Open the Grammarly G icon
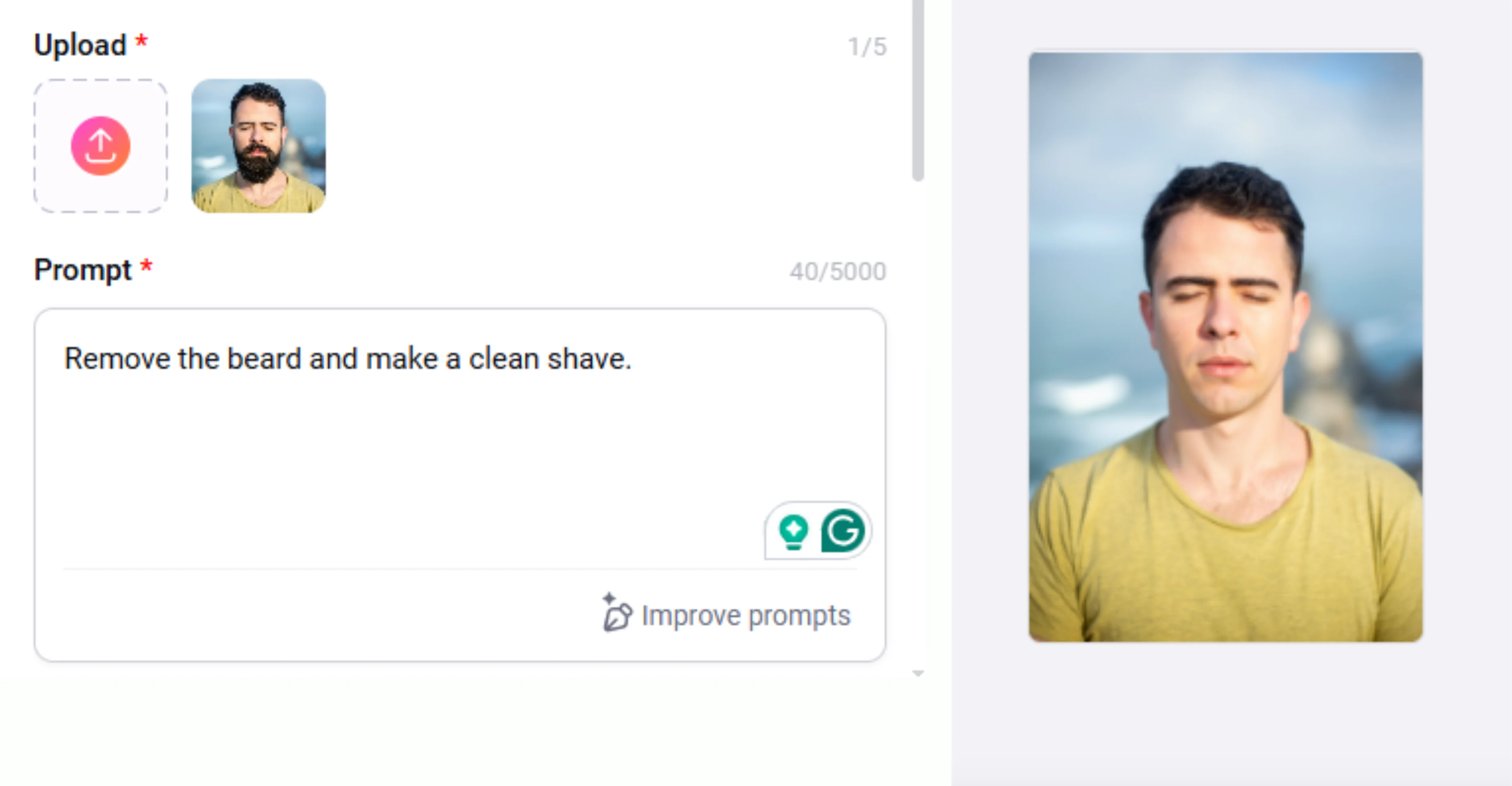The height and width of the screenshot is (786, 1512). tap(843, 531)
